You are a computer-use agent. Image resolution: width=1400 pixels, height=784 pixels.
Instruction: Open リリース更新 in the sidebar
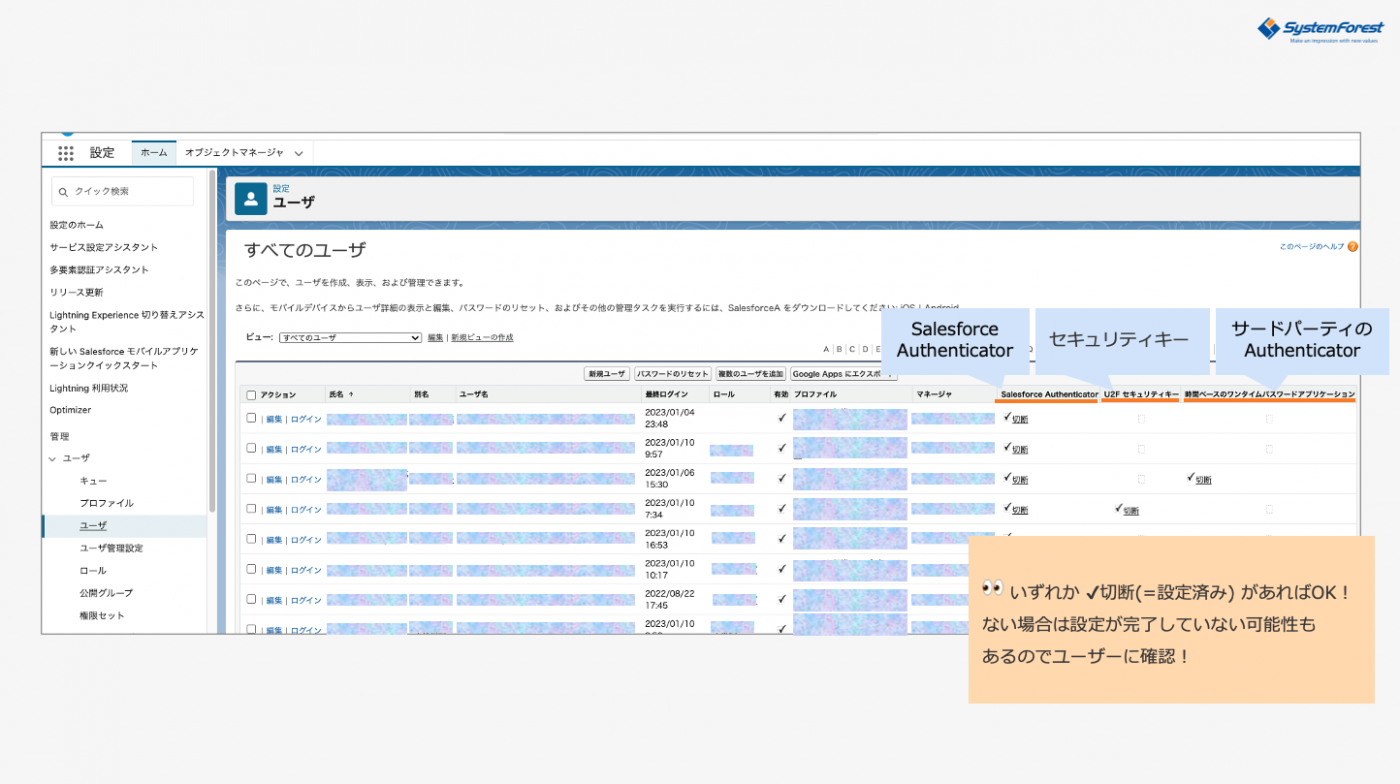pyautogui.click(x=77, y=292)
